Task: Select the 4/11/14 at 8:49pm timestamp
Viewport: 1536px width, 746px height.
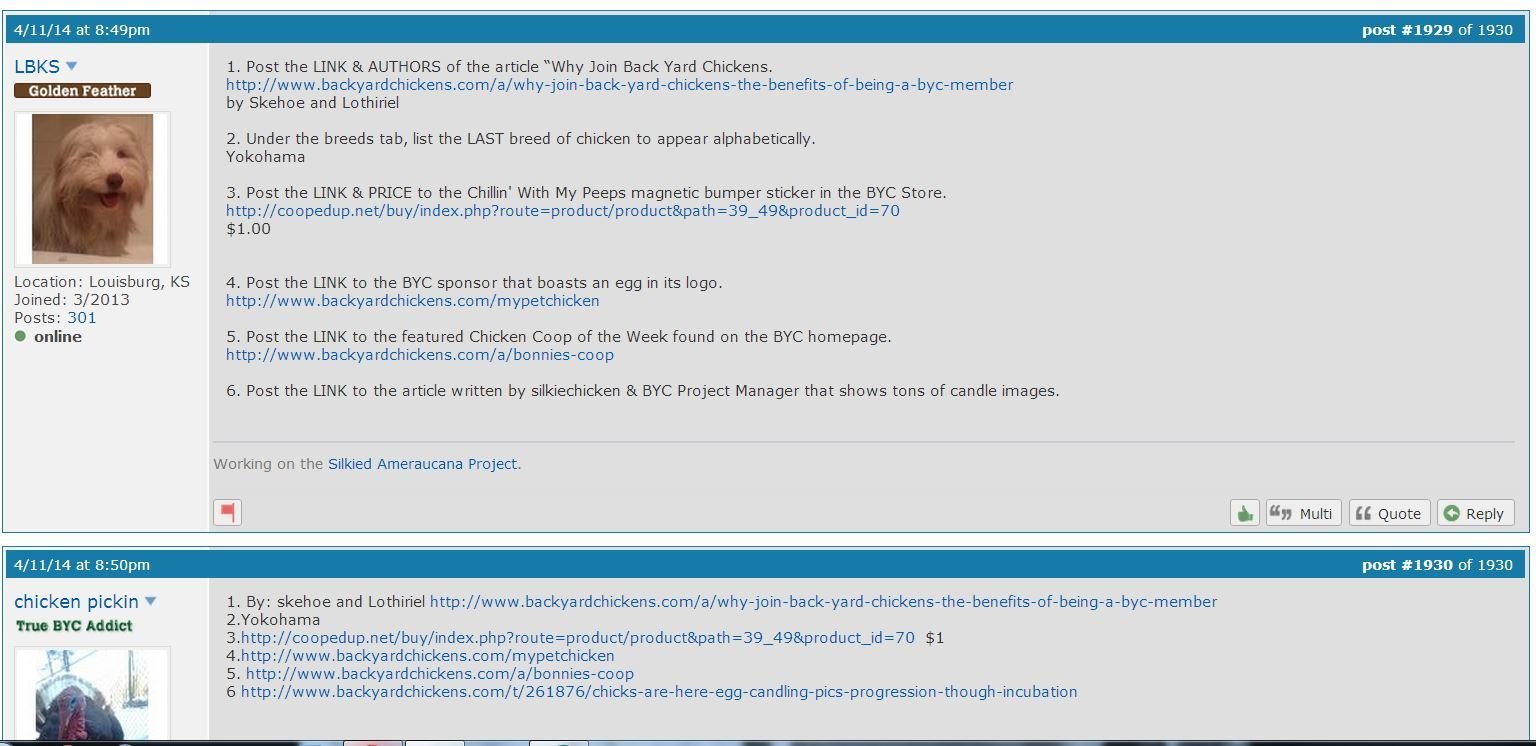Action: pos(82,30)
